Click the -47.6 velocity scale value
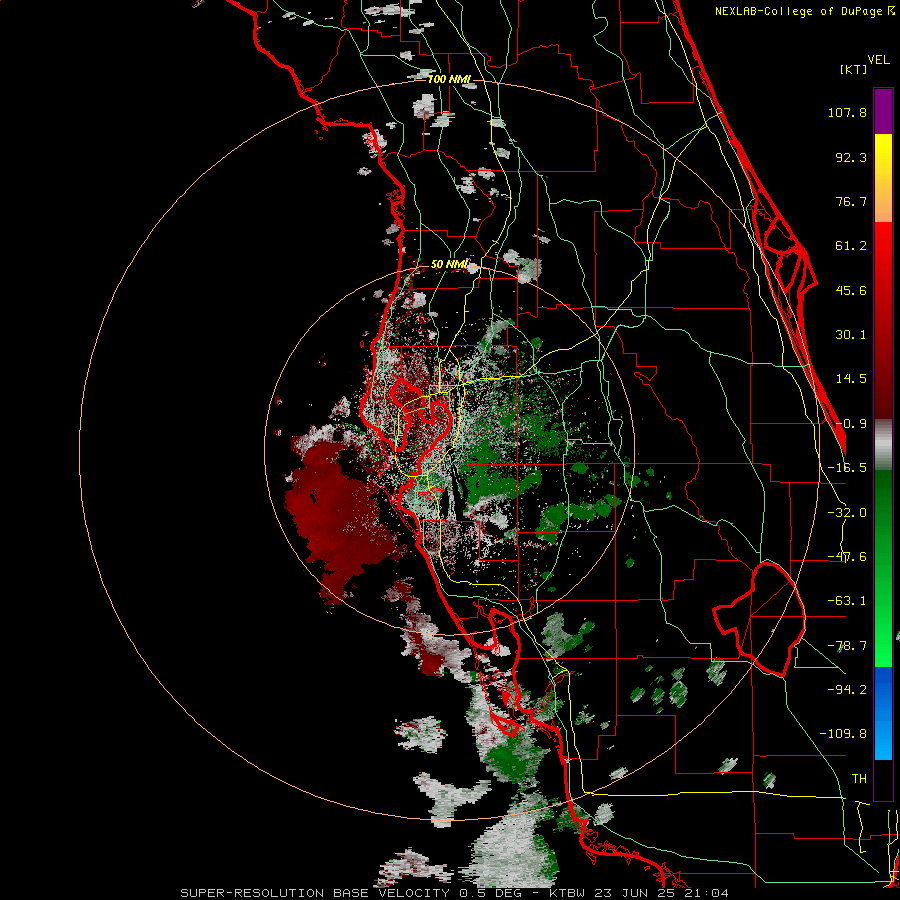The width and height of the screenshot is (900, 900). coord(847,557)
